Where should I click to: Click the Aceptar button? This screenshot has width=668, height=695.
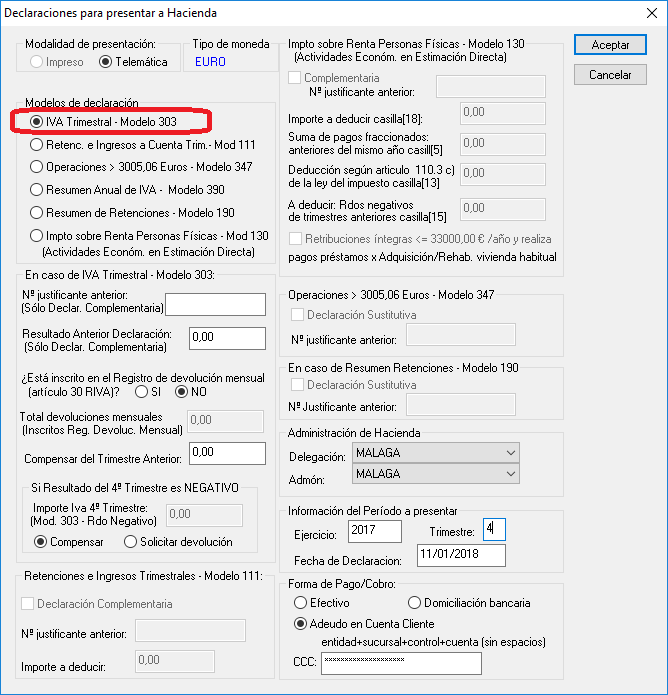click(610, 45)
